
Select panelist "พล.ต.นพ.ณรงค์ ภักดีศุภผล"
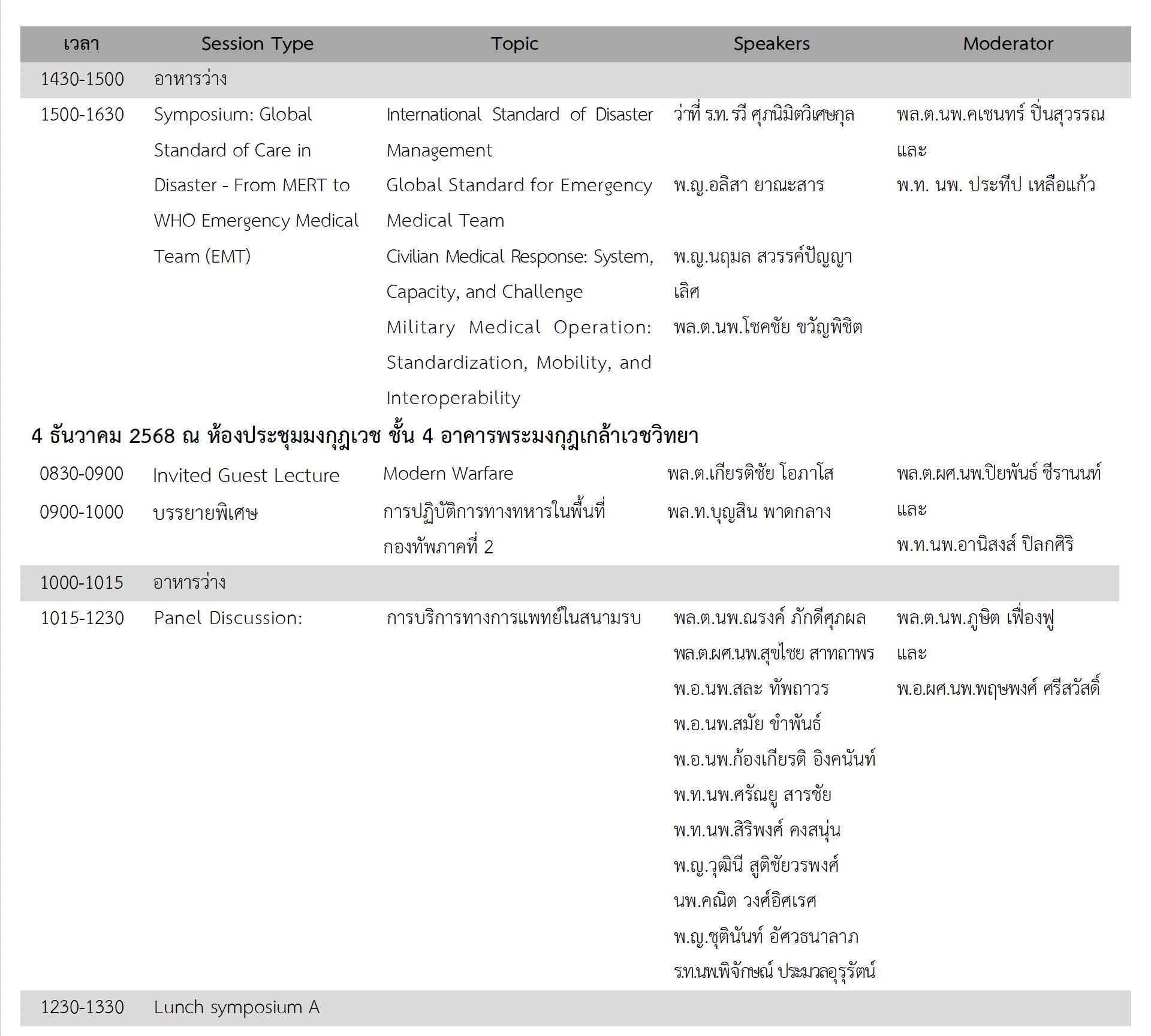pyautogui.click(x=770, y=618)
